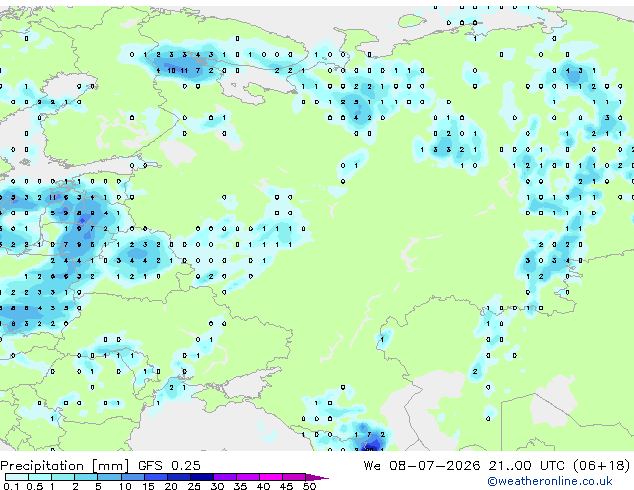The image size is (634, 490).
Task: Pick the 40–45 mm magenta legend swatch
Action: click(271, 477)
